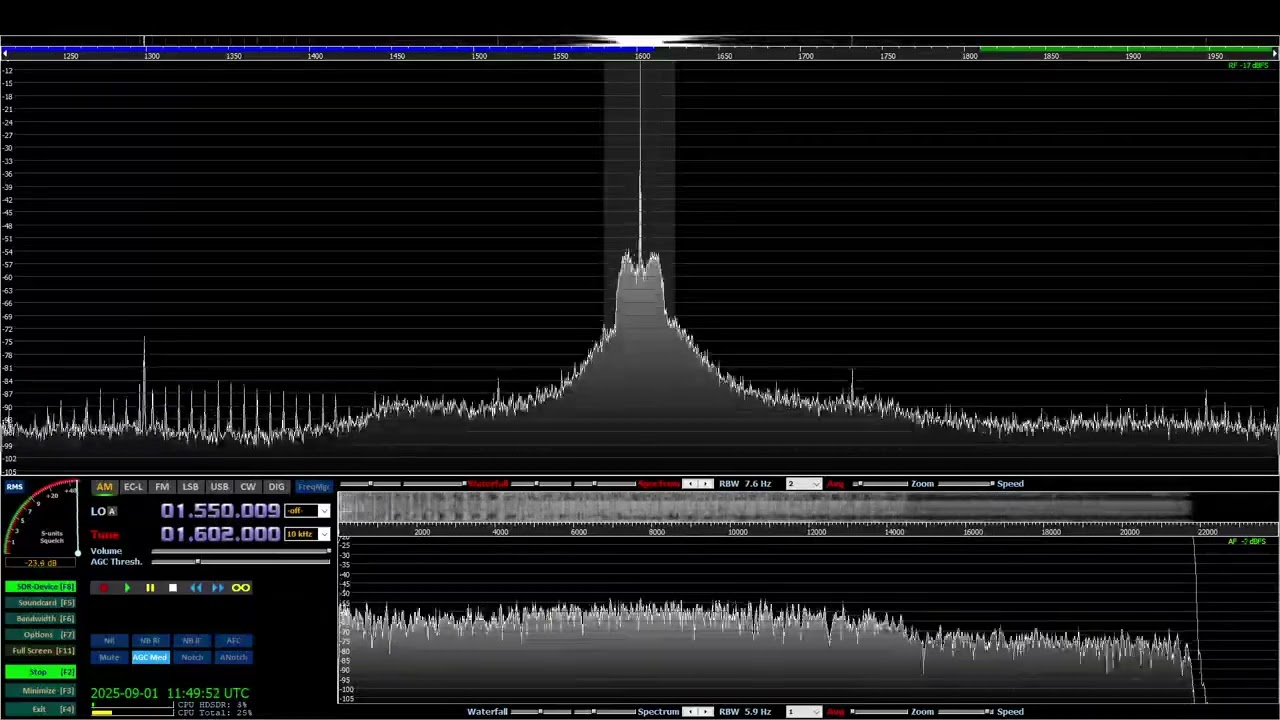The width and height of the screenshot is (1280, 720).
Task: Click the red Tune label
Action: (105, 535)
